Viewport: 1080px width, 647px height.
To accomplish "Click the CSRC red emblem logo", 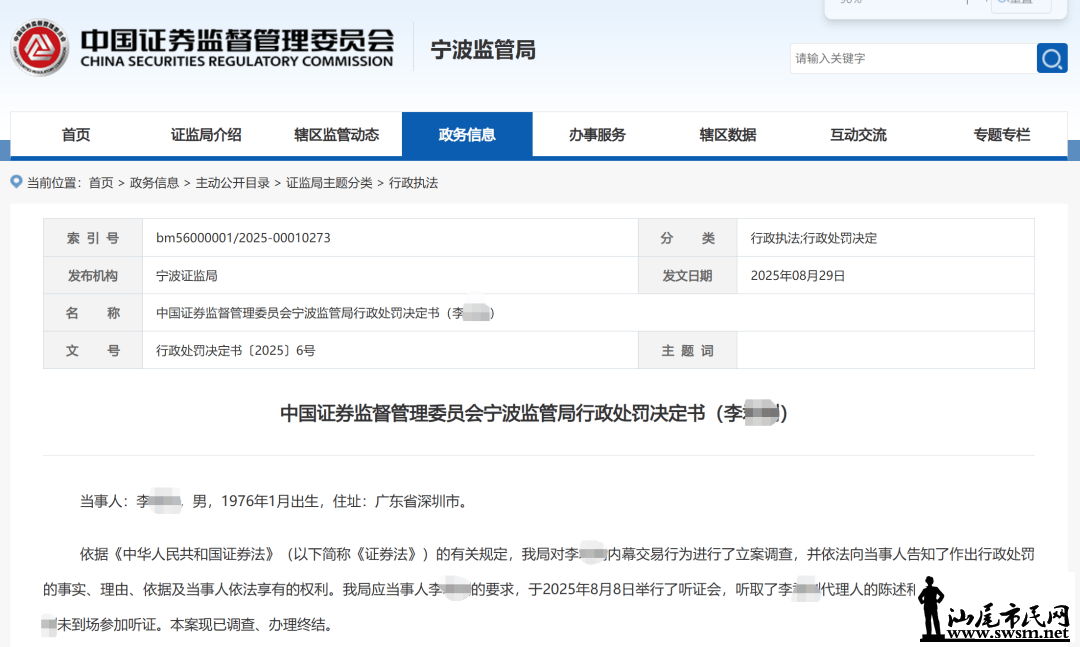I will [x=40, y=47].
